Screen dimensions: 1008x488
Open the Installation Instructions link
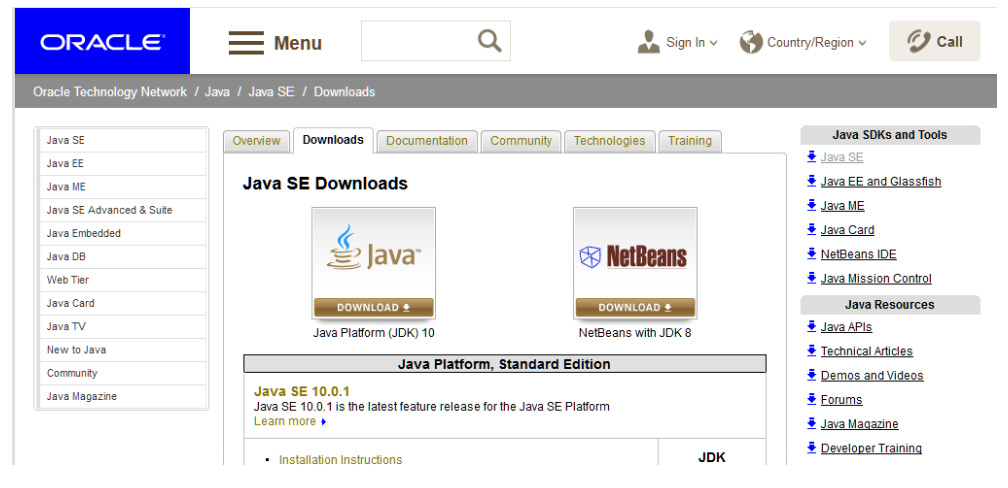340,460
